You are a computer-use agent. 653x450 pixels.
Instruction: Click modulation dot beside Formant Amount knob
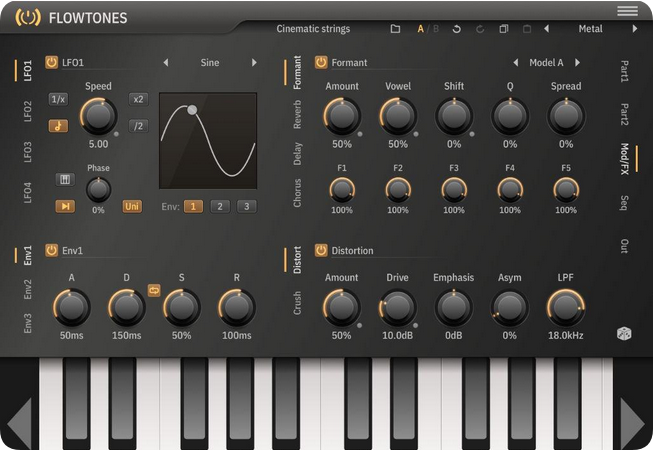pos(360,134)
